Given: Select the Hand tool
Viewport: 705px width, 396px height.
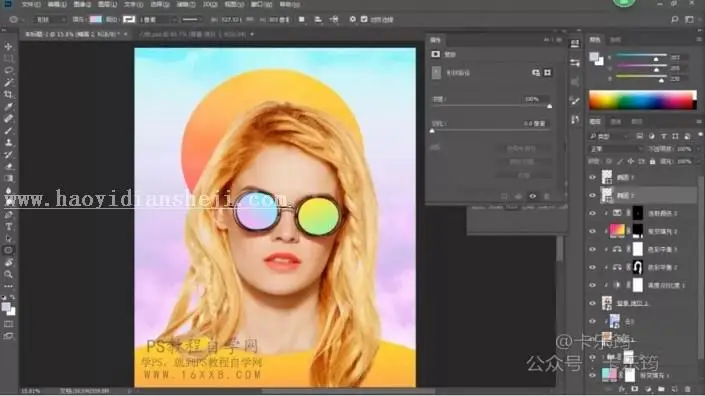Looking at the screenshot, I should pyautogui.click(x=8, y=262).
